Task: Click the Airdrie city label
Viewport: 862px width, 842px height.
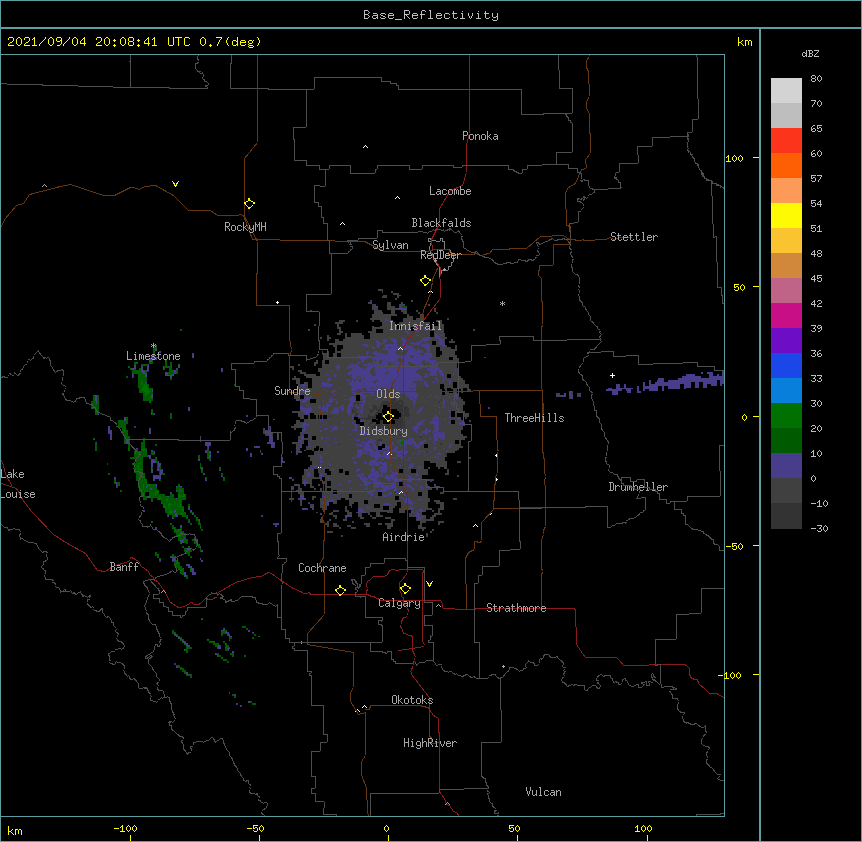Action: pyautogui.click(x=404, y=537)
